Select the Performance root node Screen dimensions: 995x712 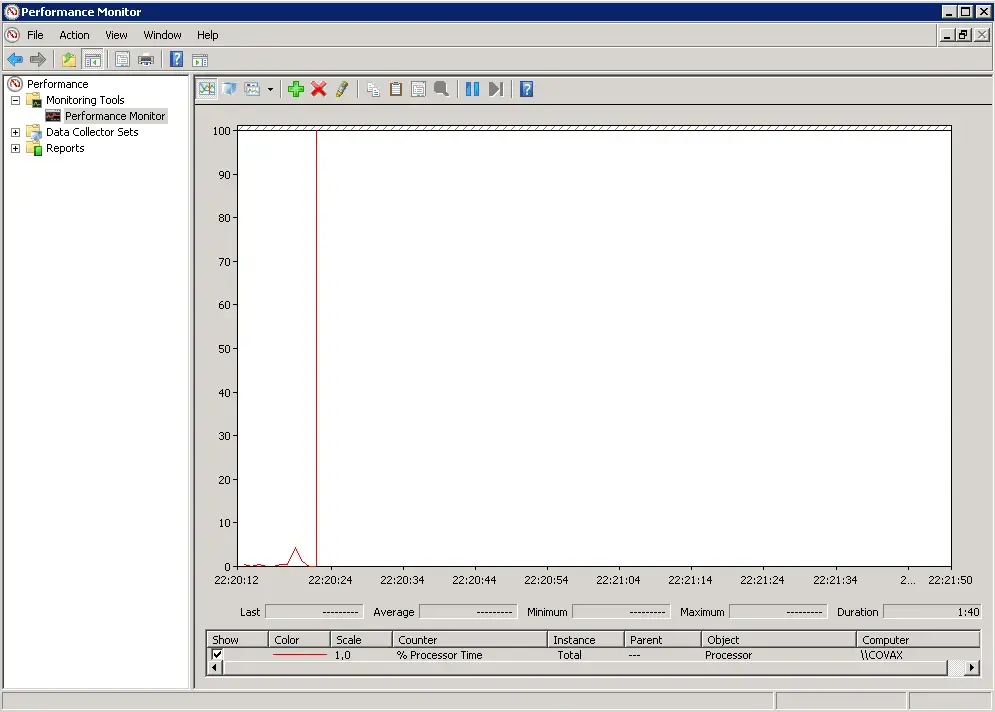[58, 84]
